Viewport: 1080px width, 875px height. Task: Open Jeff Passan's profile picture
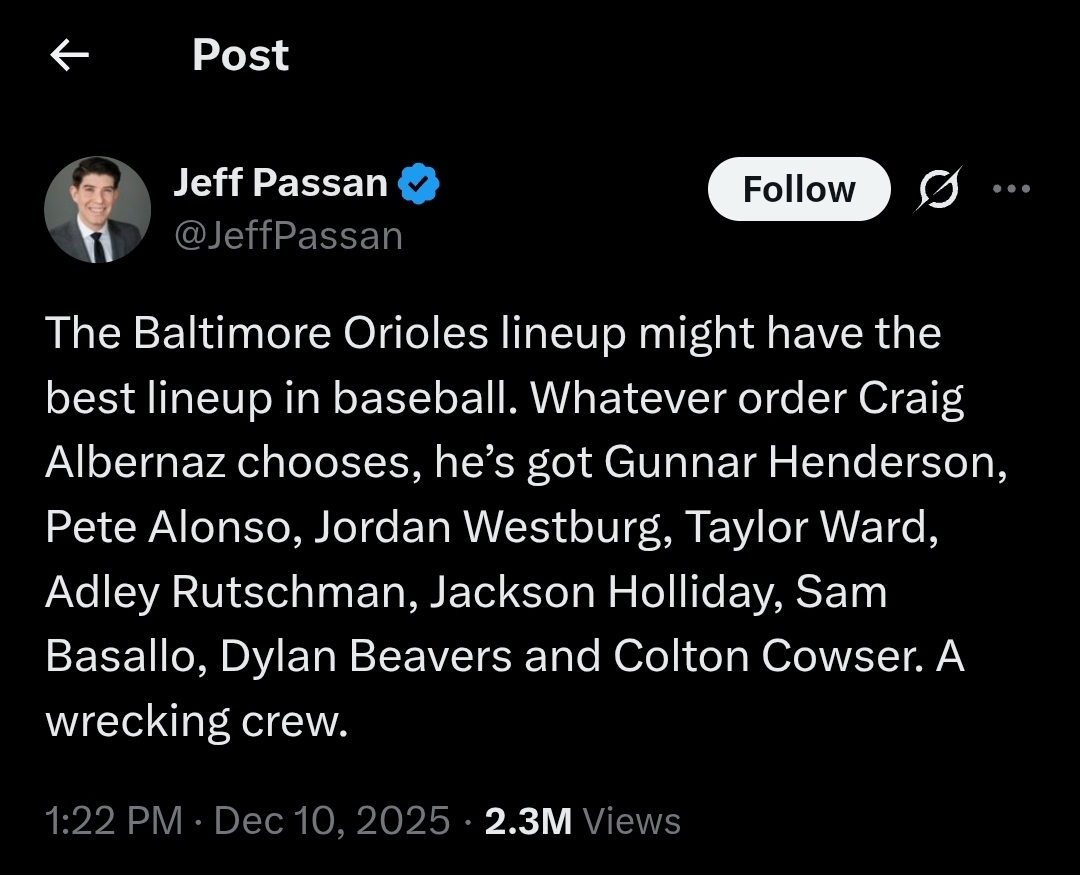(x=97, y=209)
